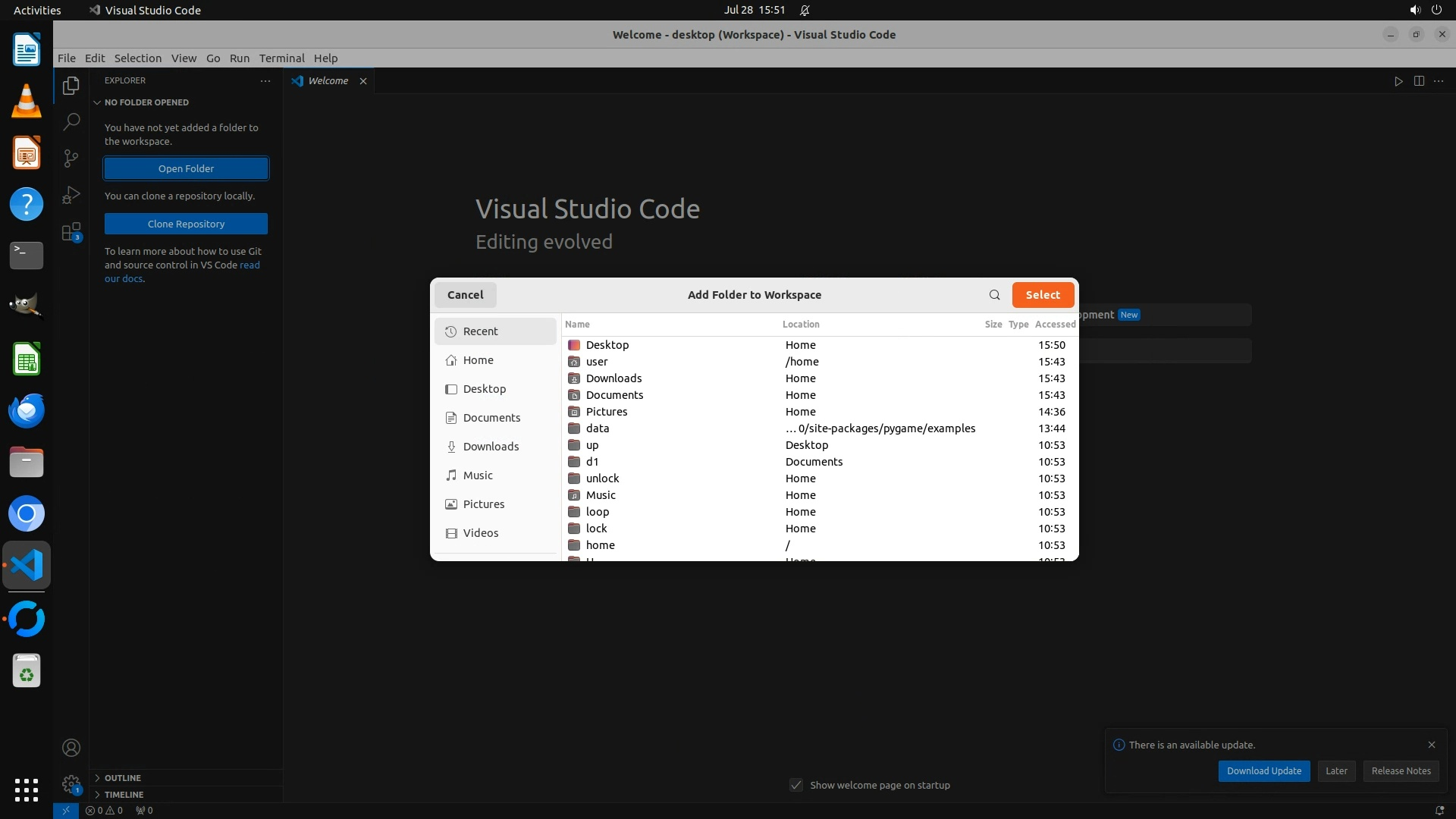Collapse the No Folder Opened section
Image resolution: width=1456 pixels, height=819 pixels.
98,102
